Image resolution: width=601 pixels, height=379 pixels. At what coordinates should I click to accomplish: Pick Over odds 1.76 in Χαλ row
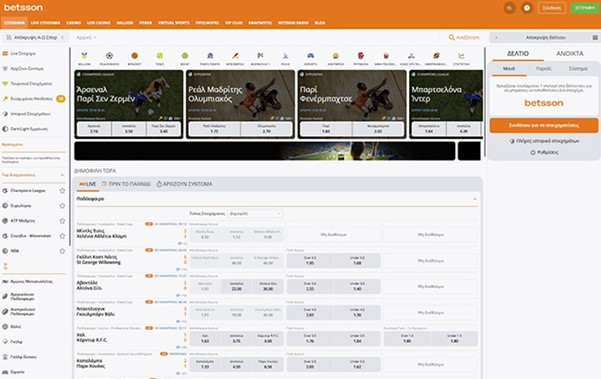(x=310, y=338)
